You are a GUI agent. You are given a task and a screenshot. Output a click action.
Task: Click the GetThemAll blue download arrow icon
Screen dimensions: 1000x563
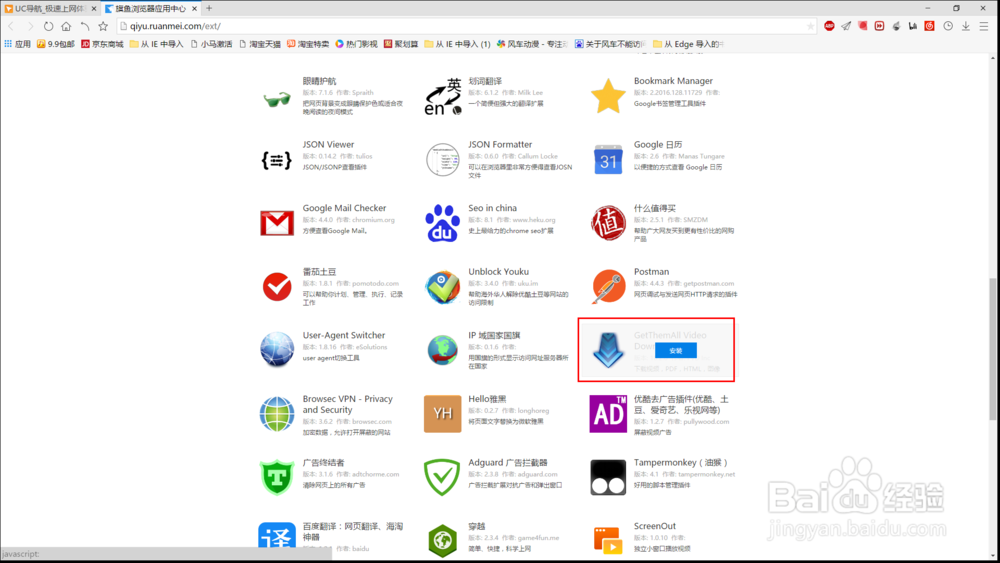[608, 350]
